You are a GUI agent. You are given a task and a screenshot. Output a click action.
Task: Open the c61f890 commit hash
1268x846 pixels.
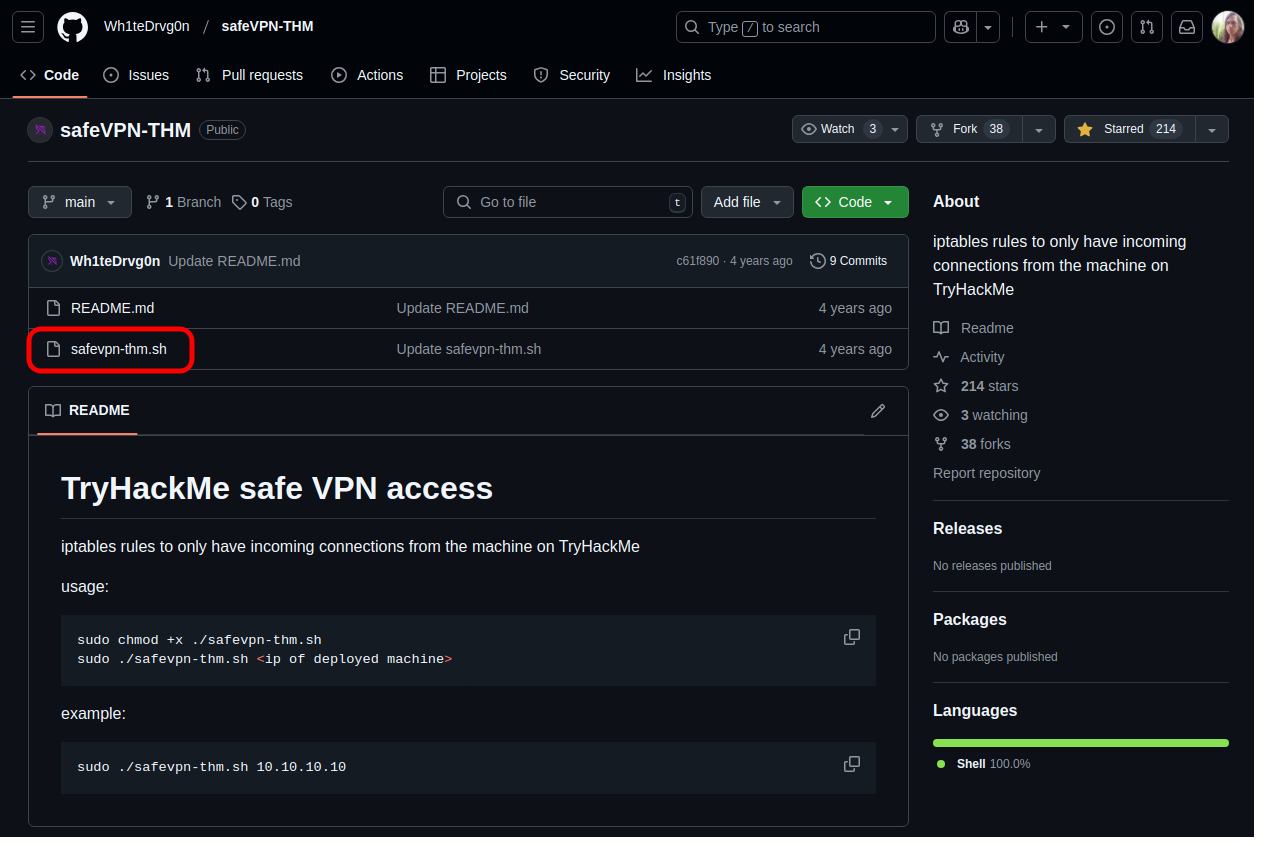(697, 261)
